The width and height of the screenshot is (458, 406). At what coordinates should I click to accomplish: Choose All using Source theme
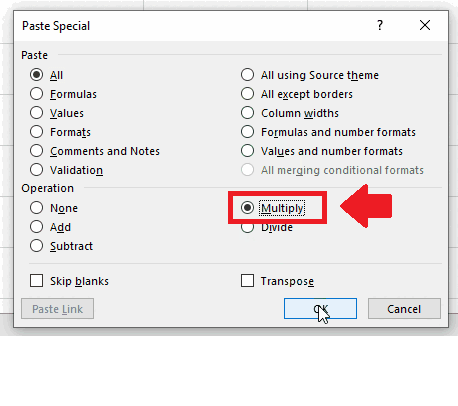coord(247,75)
